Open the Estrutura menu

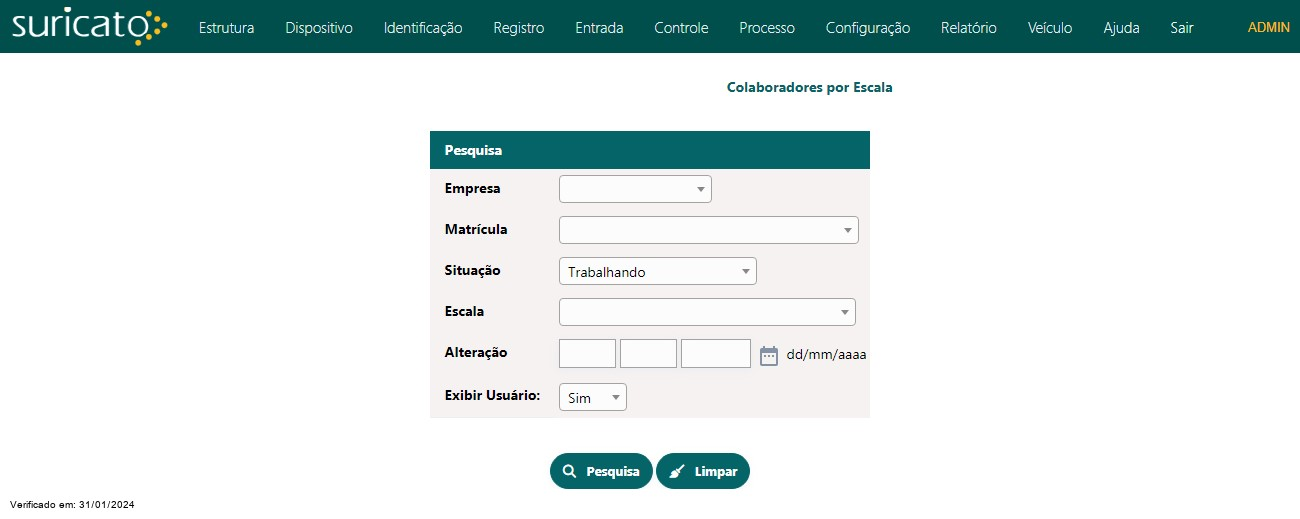[x=226, y=28]
